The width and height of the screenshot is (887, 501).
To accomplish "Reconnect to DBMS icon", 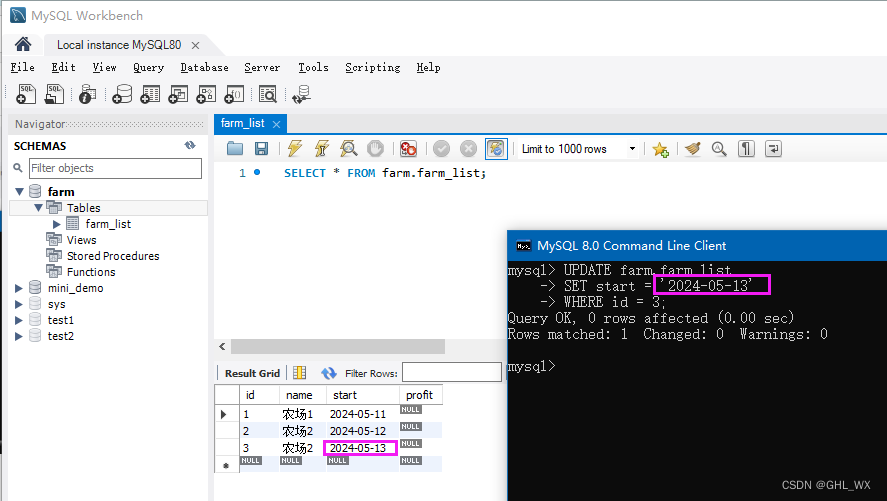I will point(302,94).
